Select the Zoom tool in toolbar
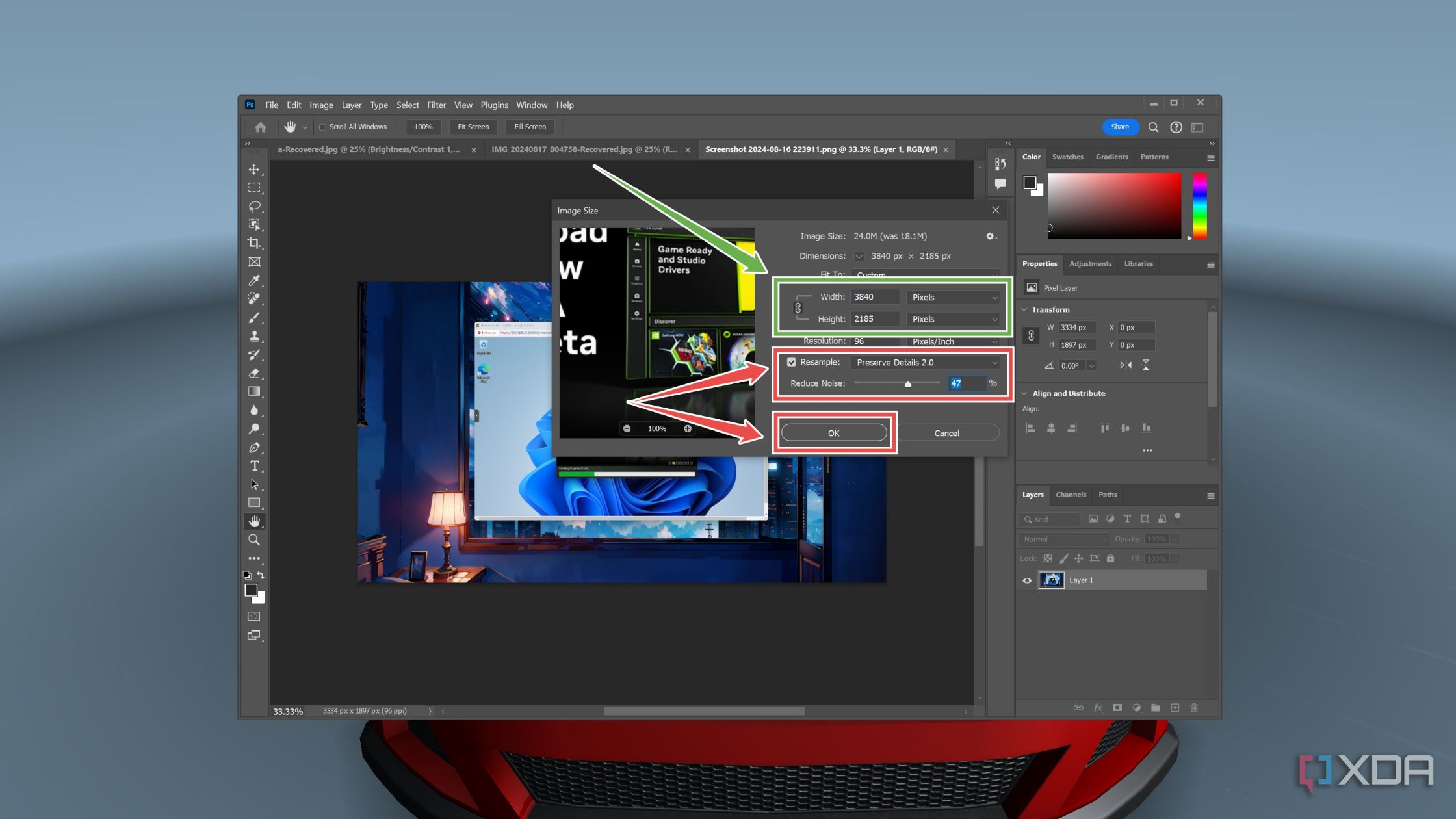The image size is (1456, 819). click(254, 540)
